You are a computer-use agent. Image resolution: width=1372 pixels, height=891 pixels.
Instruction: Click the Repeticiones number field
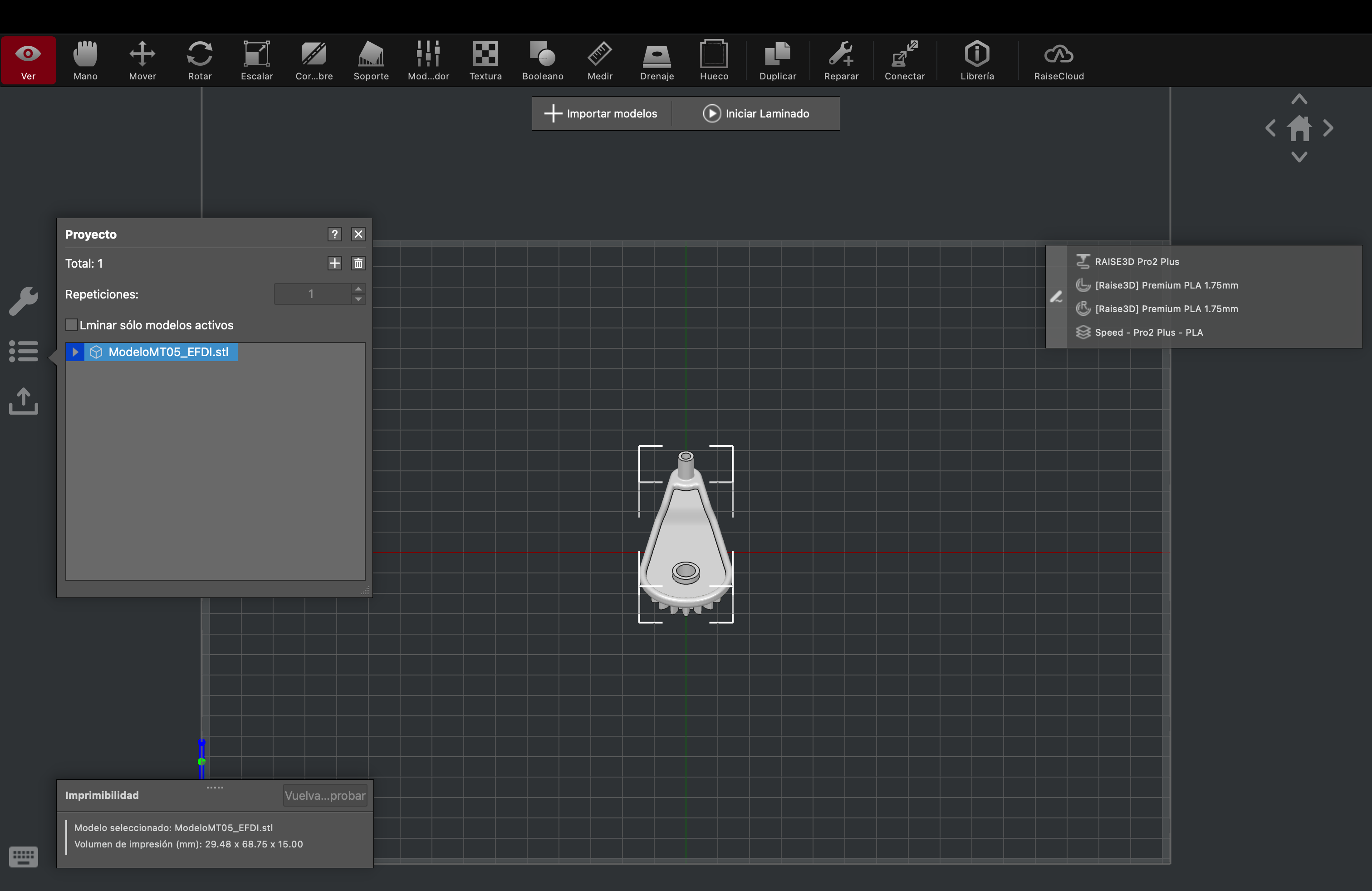click(312, 294)
